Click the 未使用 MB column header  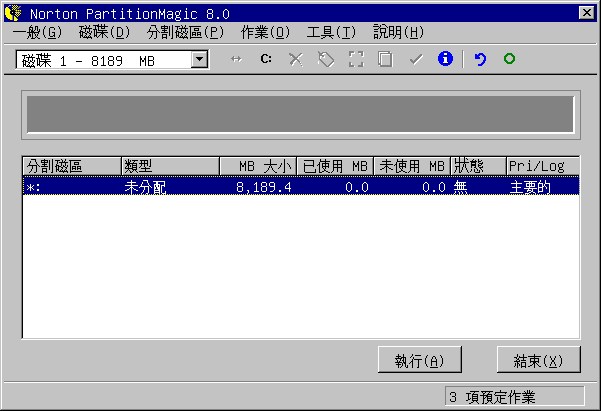click(x=412, y=166)
